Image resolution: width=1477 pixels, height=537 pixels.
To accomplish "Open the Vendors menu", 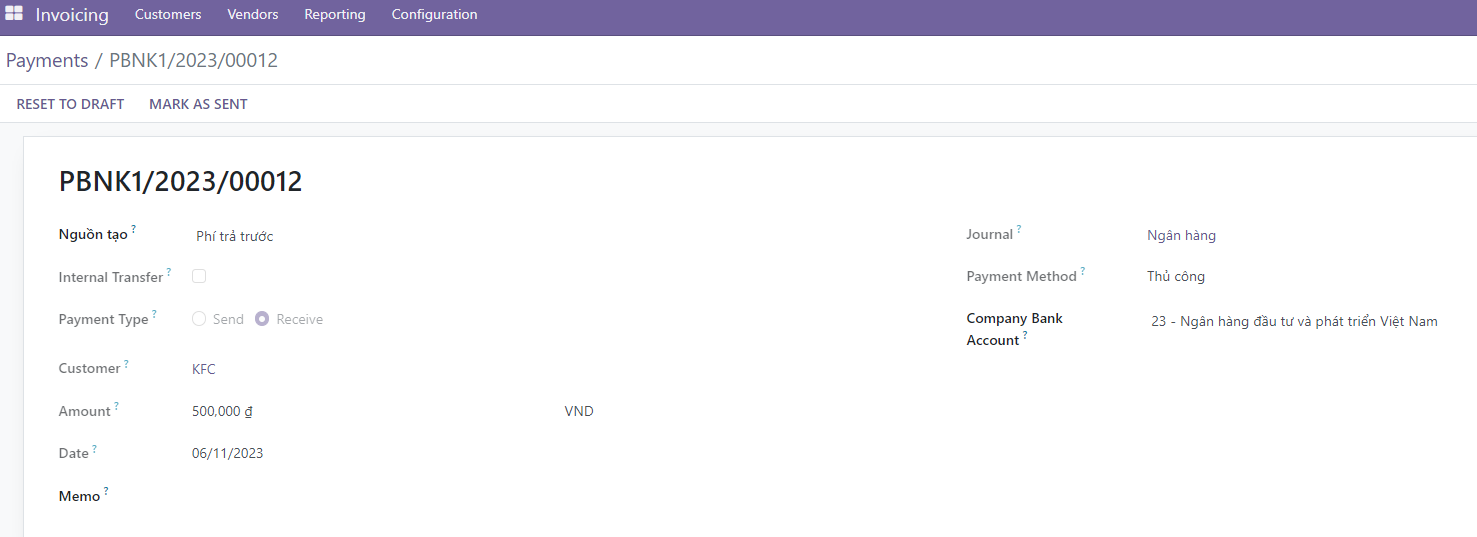I will pos(253,15).
